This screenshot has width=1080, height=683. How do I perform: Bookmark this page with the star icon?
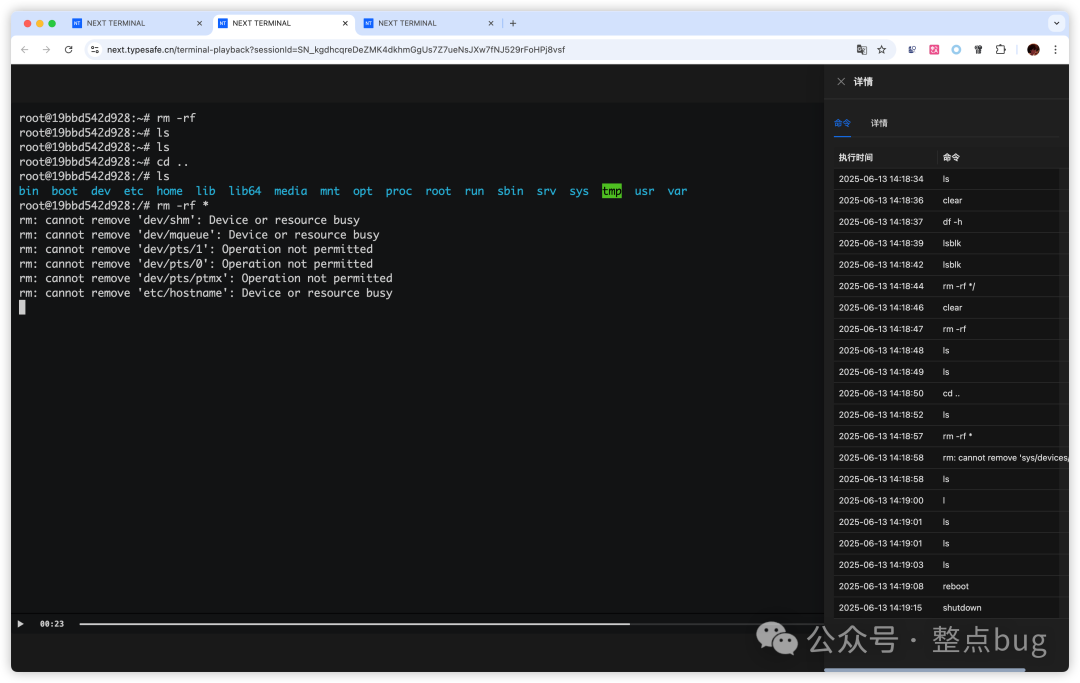881,49
